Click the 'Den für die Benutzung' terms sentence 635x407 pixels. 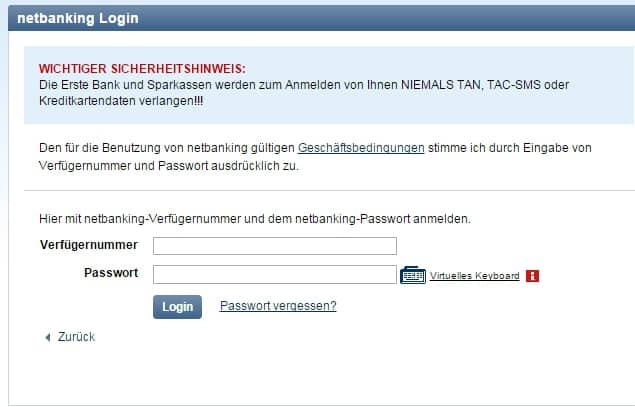coord(315,148)
